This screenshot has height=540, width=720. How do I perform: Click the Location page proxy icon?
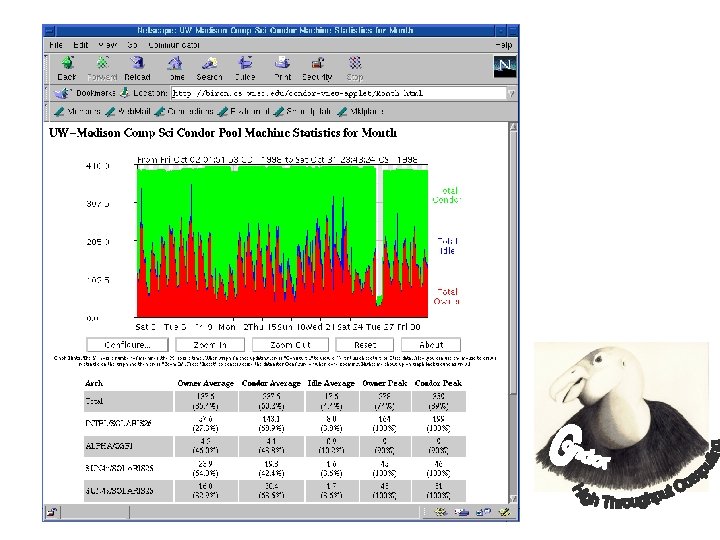(x=124, y=93)
